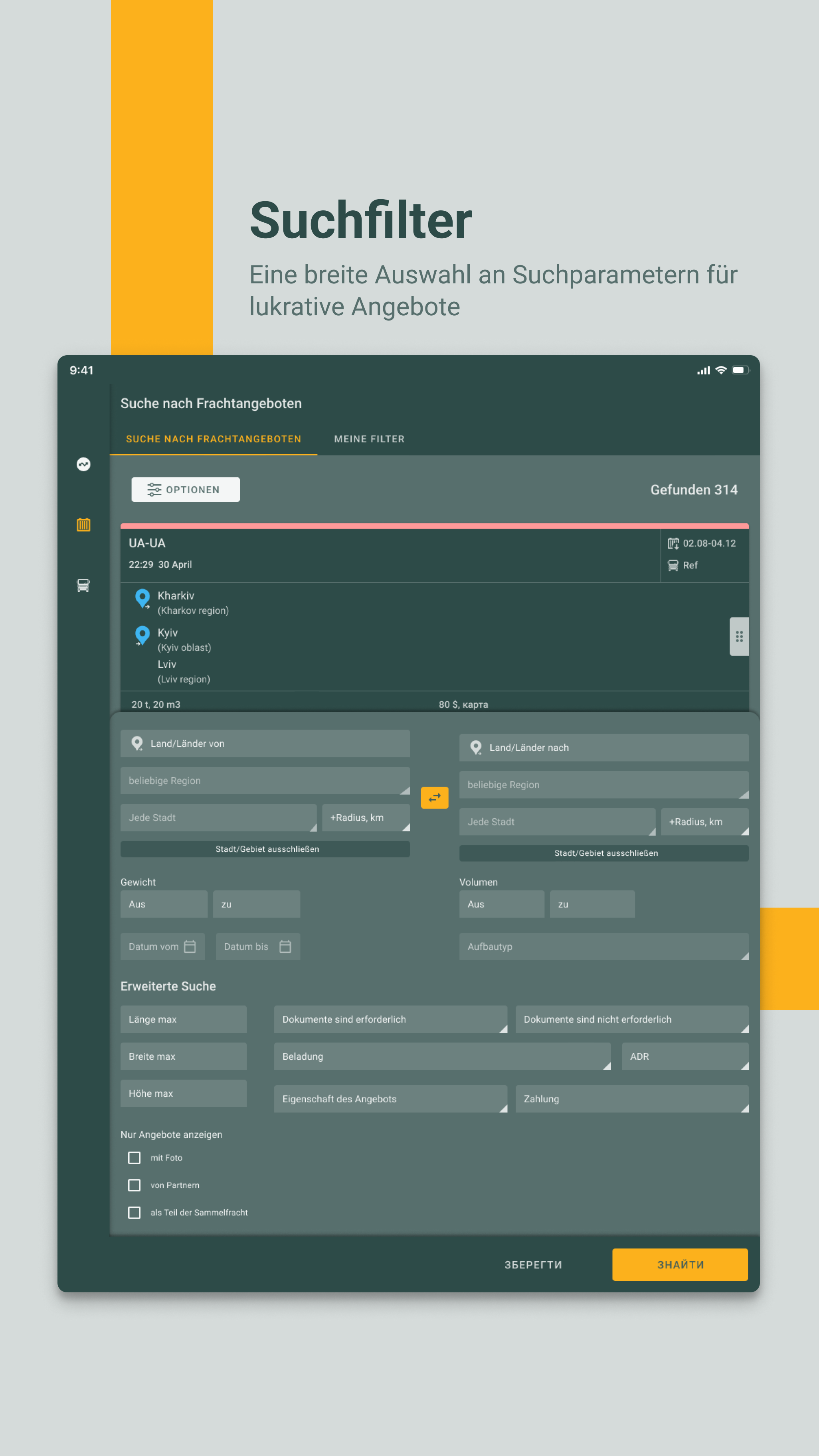819x1456 pixels.
Task: Enable the 'mit Foto' checkbox
Action: point(135,1157)
